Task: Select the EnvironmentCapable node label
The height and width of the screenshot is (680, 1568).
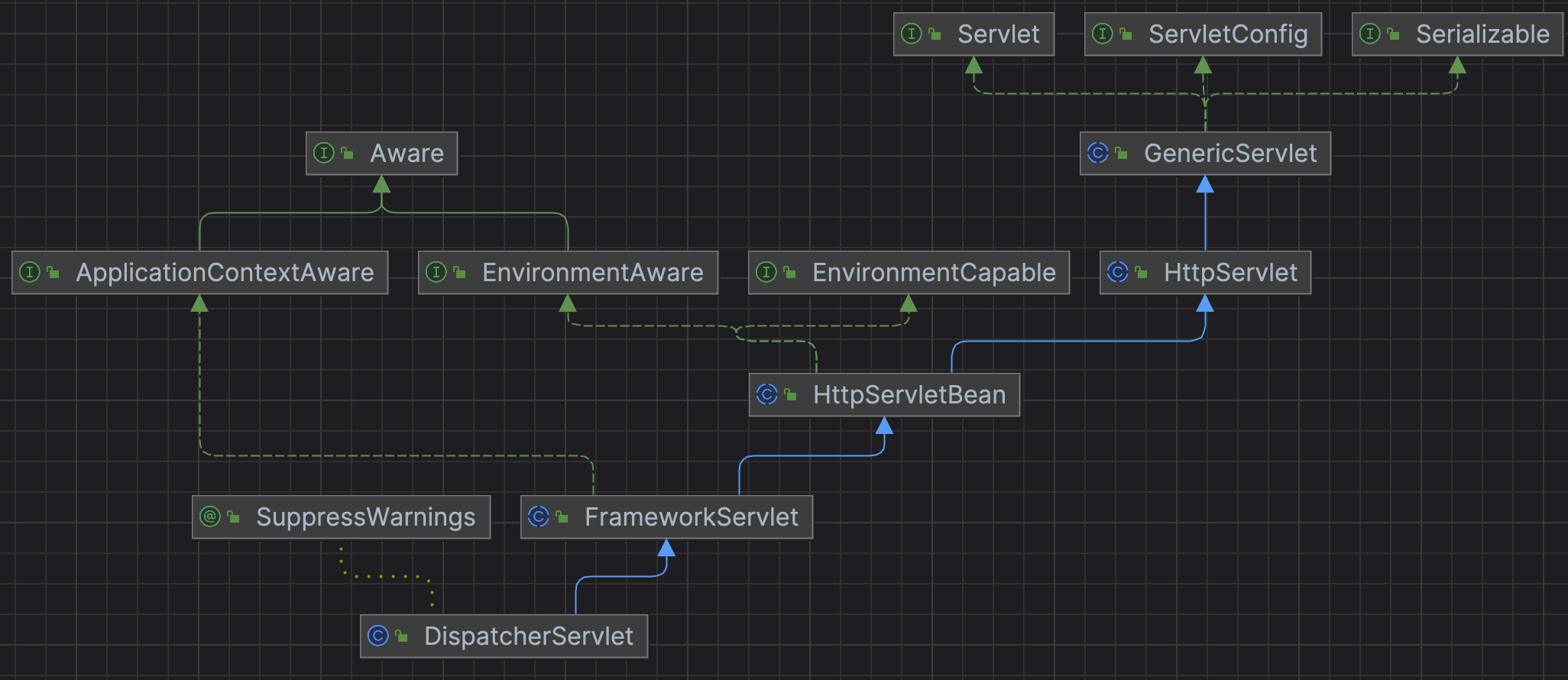Action: tap(934, 272)
